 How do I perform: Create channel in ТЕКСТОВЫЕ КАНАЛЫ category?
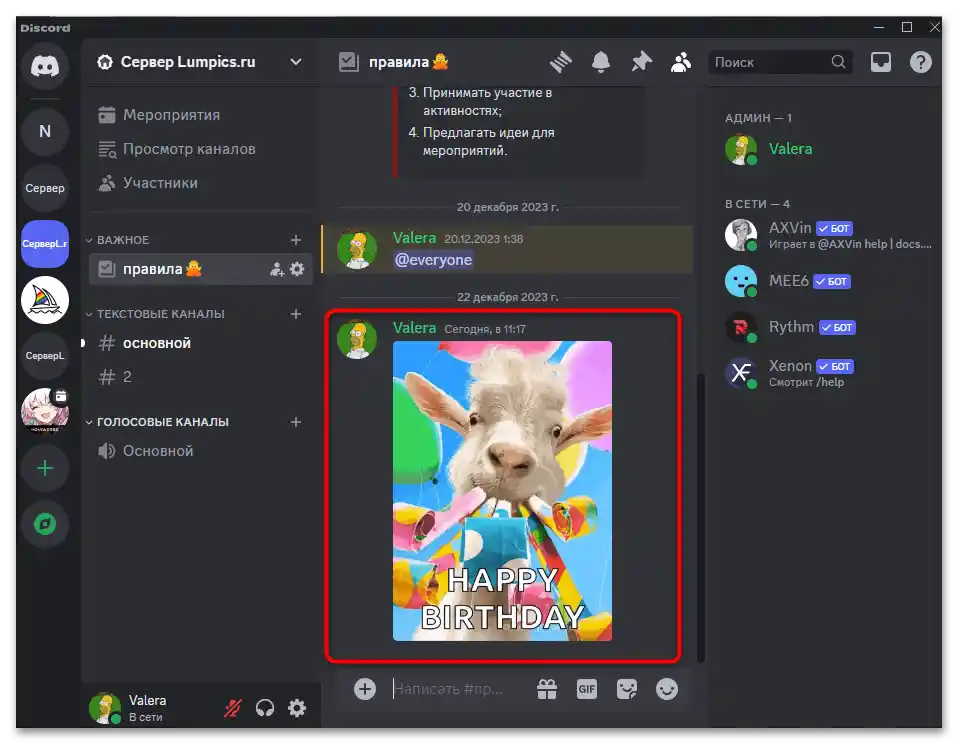(x=296, y=314)
